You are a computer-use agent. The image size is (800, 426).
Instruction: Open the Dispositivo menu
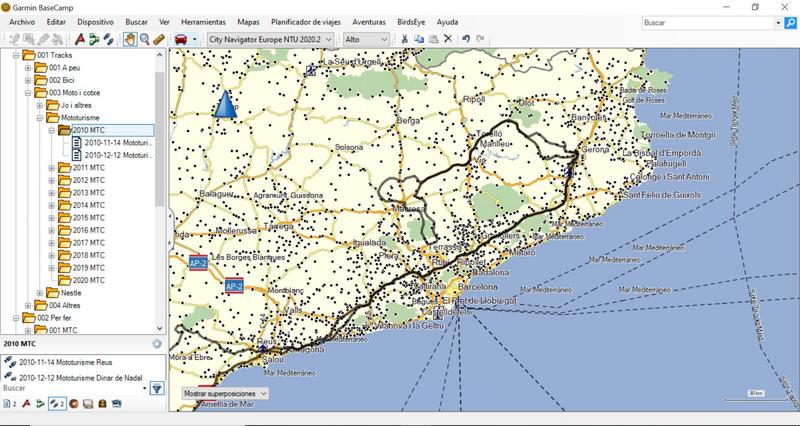click(x=95, y=22)
